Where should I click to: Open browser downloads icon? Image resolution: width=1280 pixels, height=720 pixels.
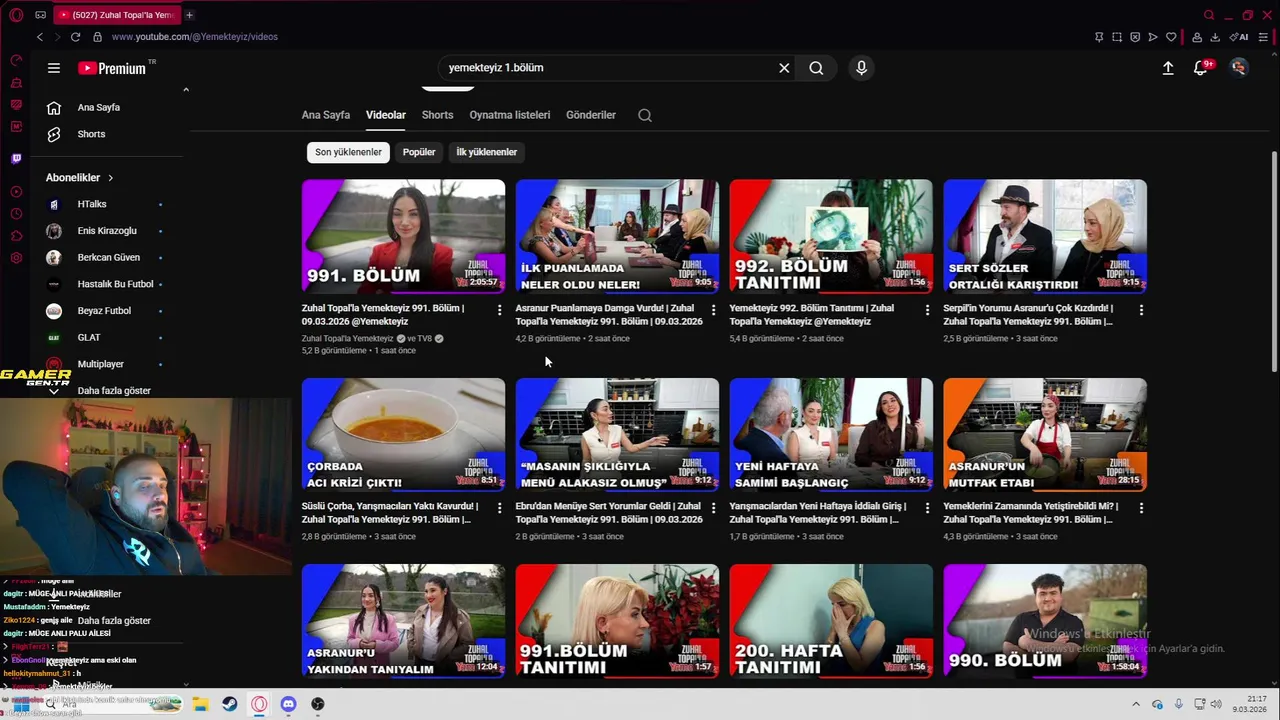click(x=1215, y=37)
